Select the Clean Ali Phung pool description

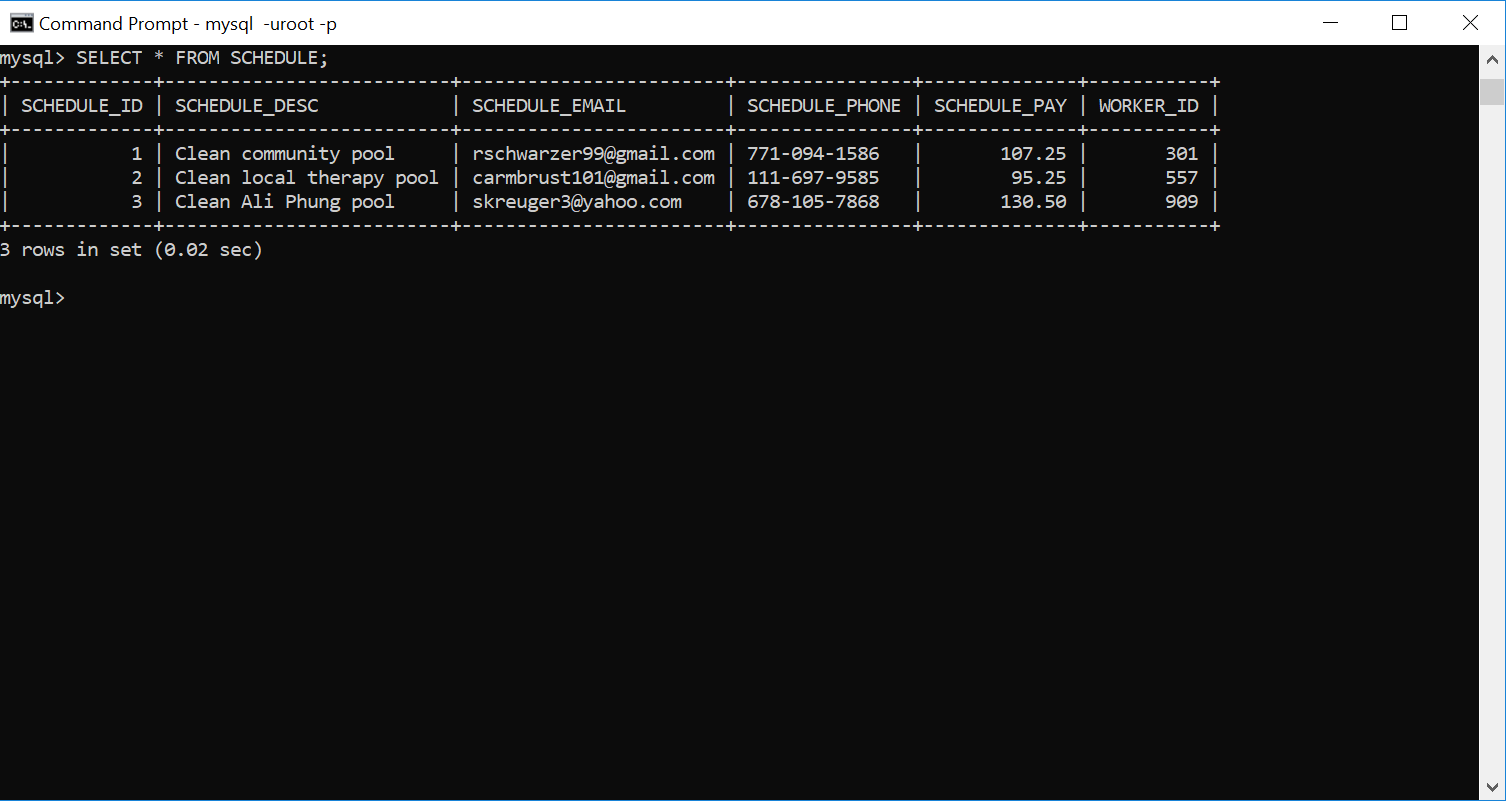283,201
